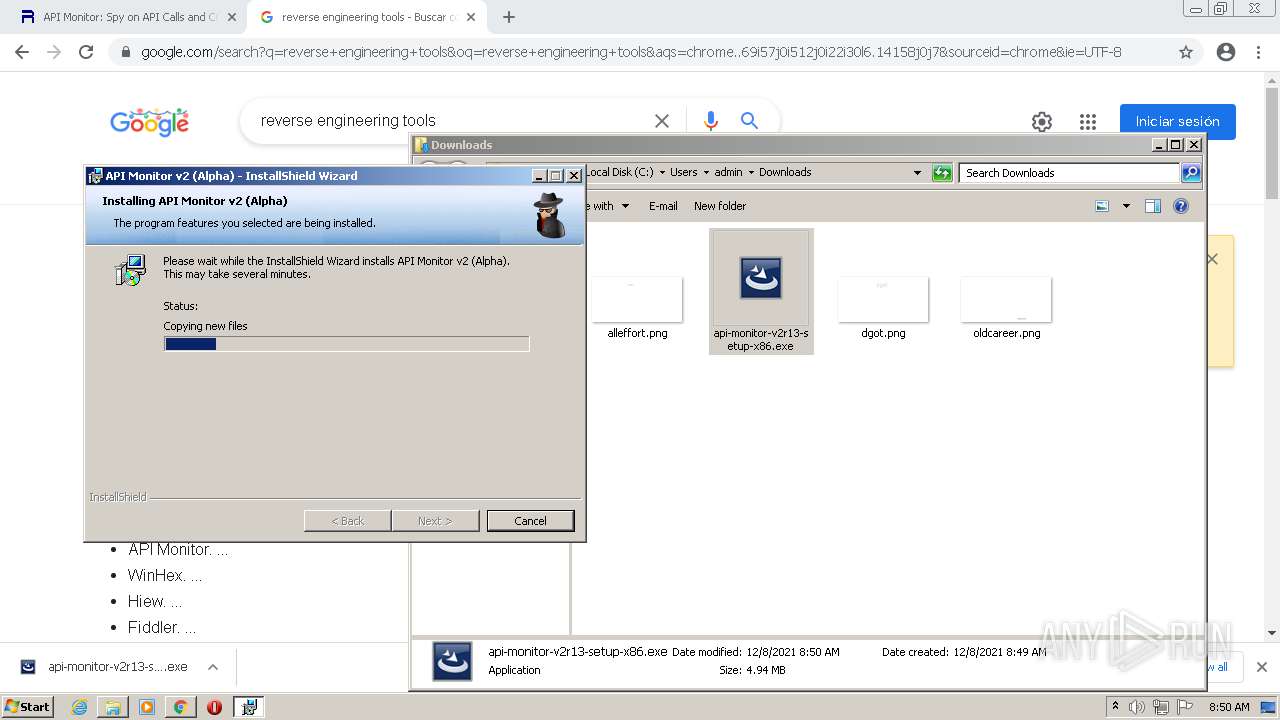Viewport: 1280px width, 720px height.
Task: Select installer taskbar button
Action: pos(249,707)
